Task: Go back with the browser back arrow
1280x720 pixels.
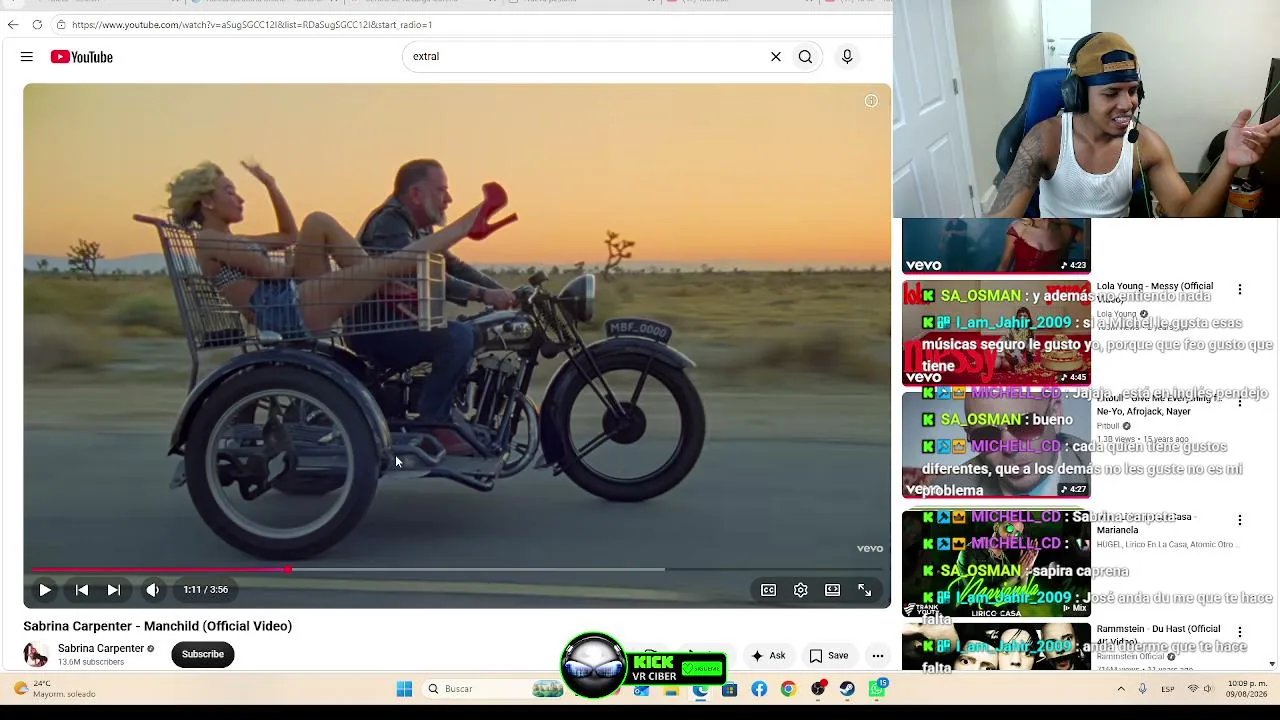Action: pyautogui.click(x=13, y=24)
